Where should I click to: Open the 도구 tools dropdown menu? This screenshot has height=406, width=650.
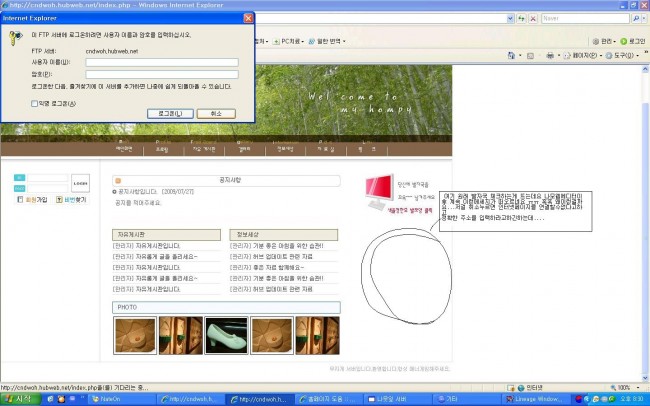[626, 55]
